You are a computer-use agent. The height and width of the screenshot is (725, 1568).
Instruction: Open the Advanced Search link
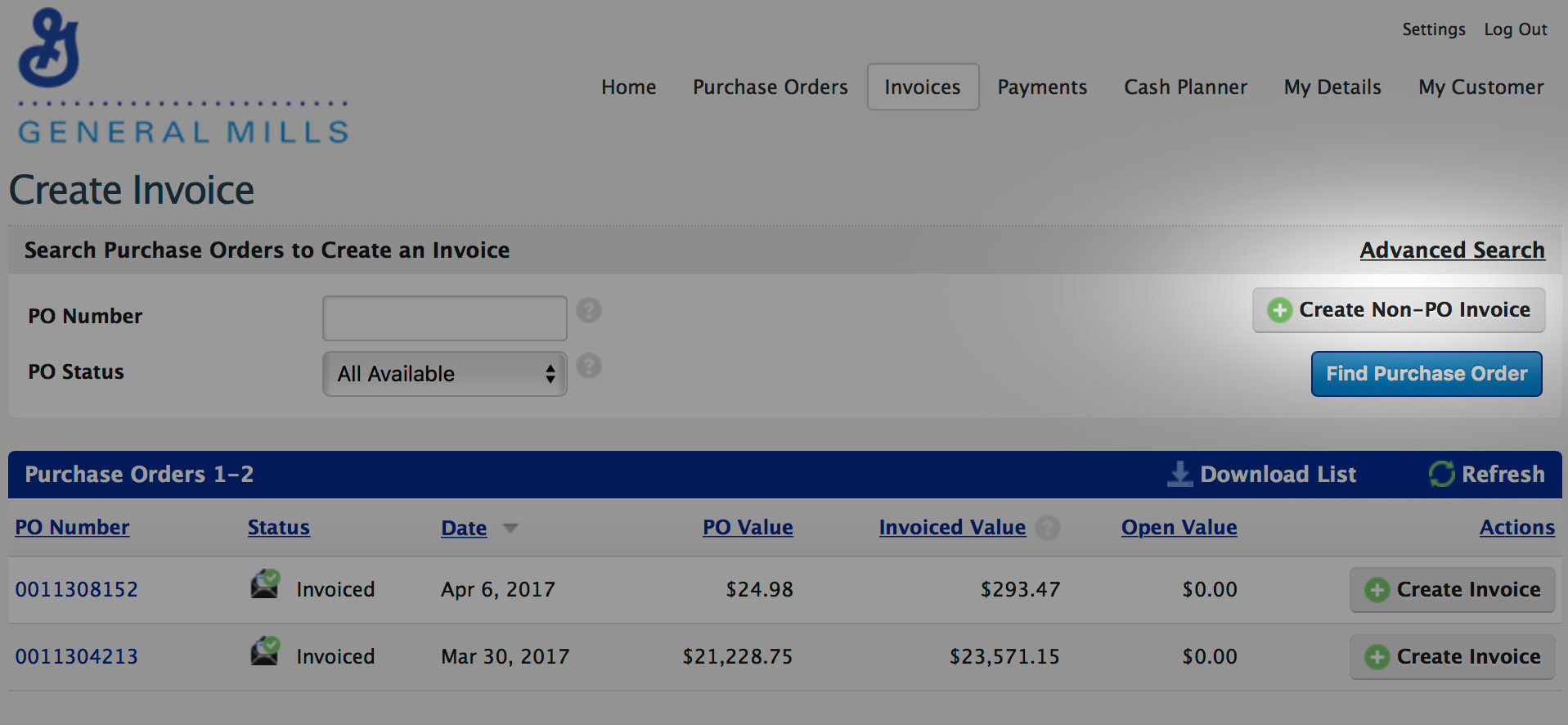coord(1453,250)
